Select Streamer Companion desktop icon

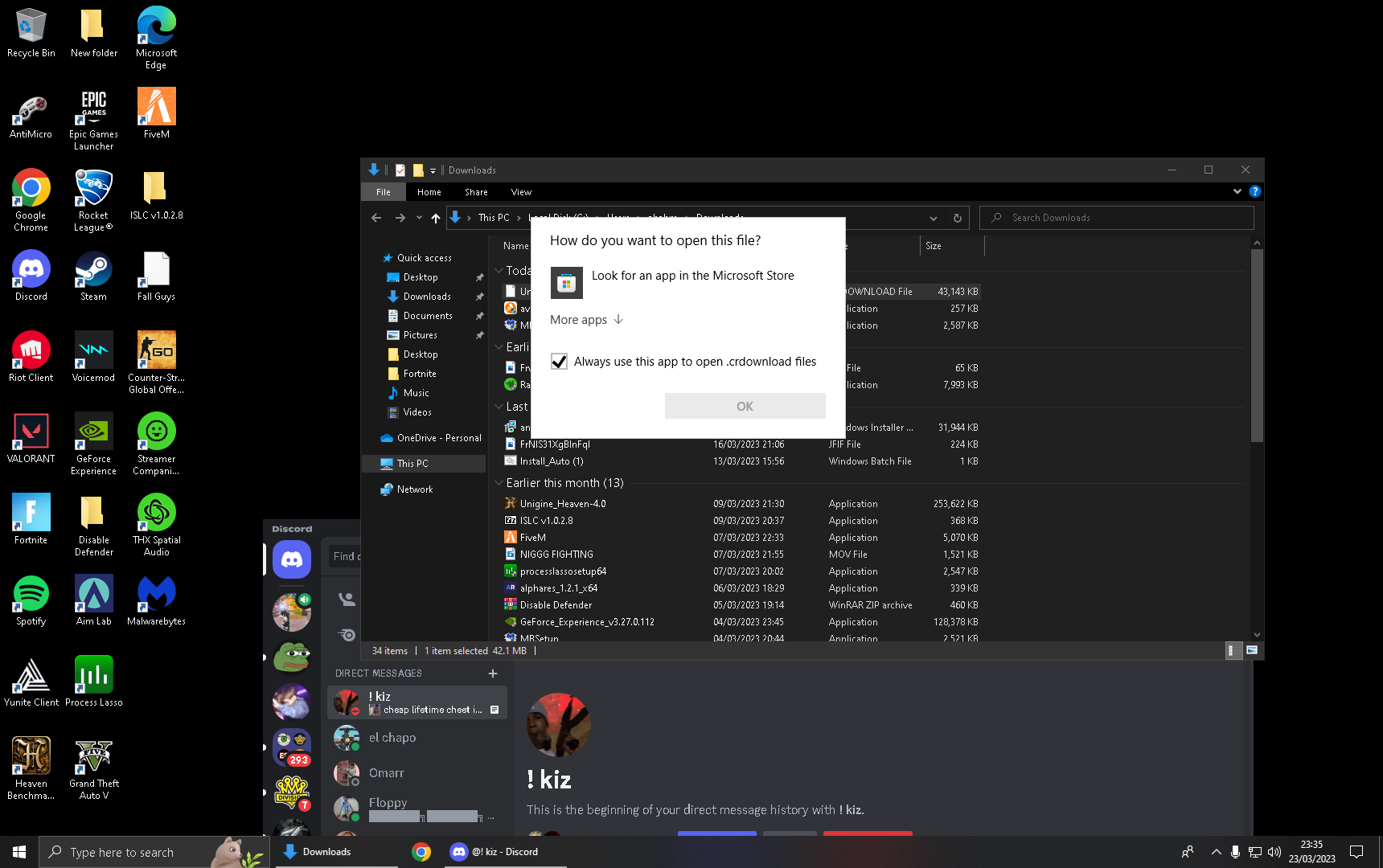(x=156, y=444)
